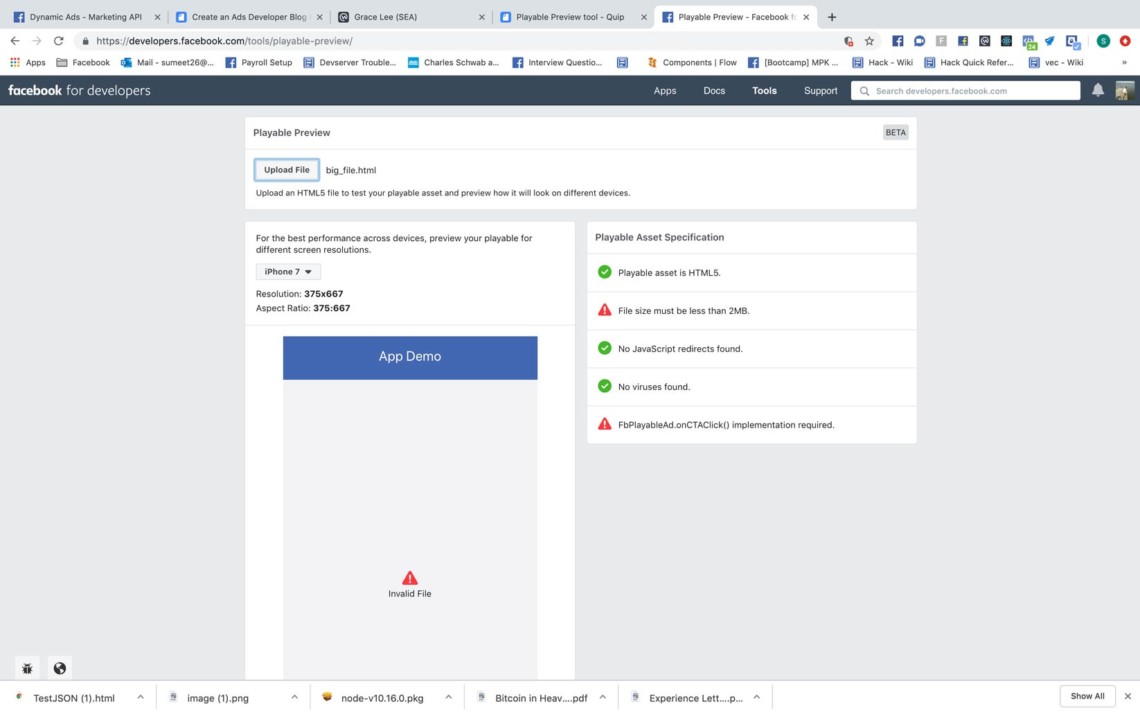Bookmark the page with the star icon
This screenshot has width=1140, height=713.
869,41
